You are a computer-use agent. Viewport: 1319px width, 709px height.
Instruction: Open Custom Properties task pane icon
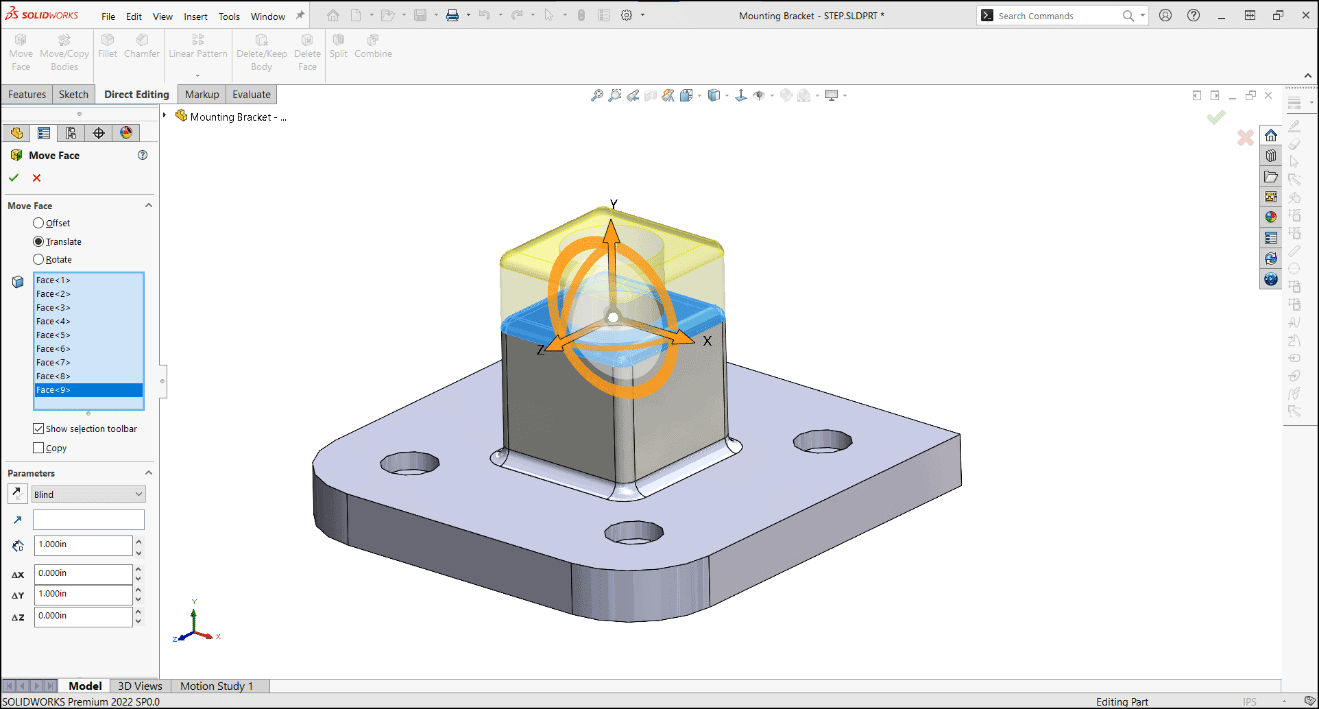point(1271,238)
